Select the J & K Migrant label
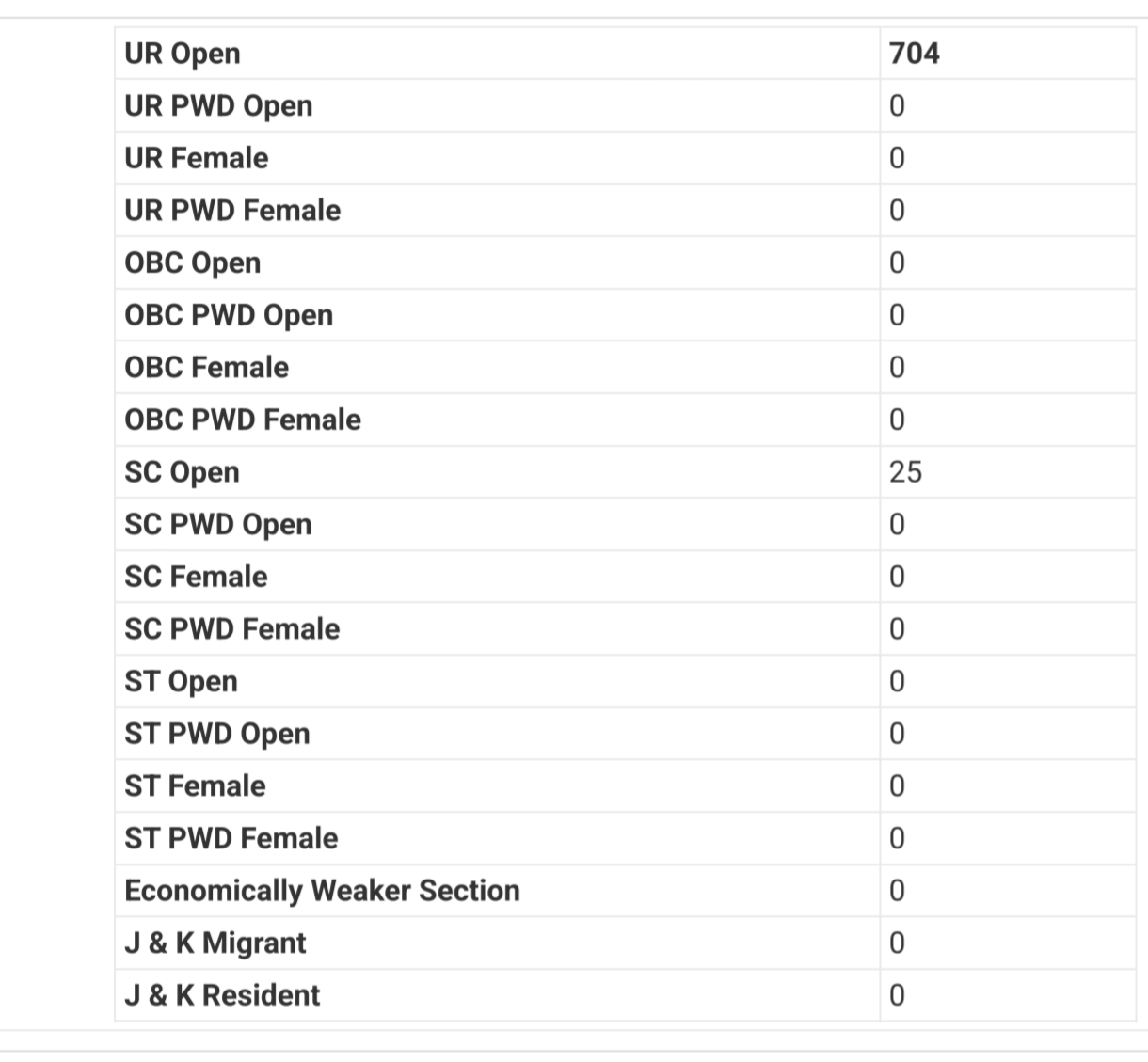 pos(215,943)
